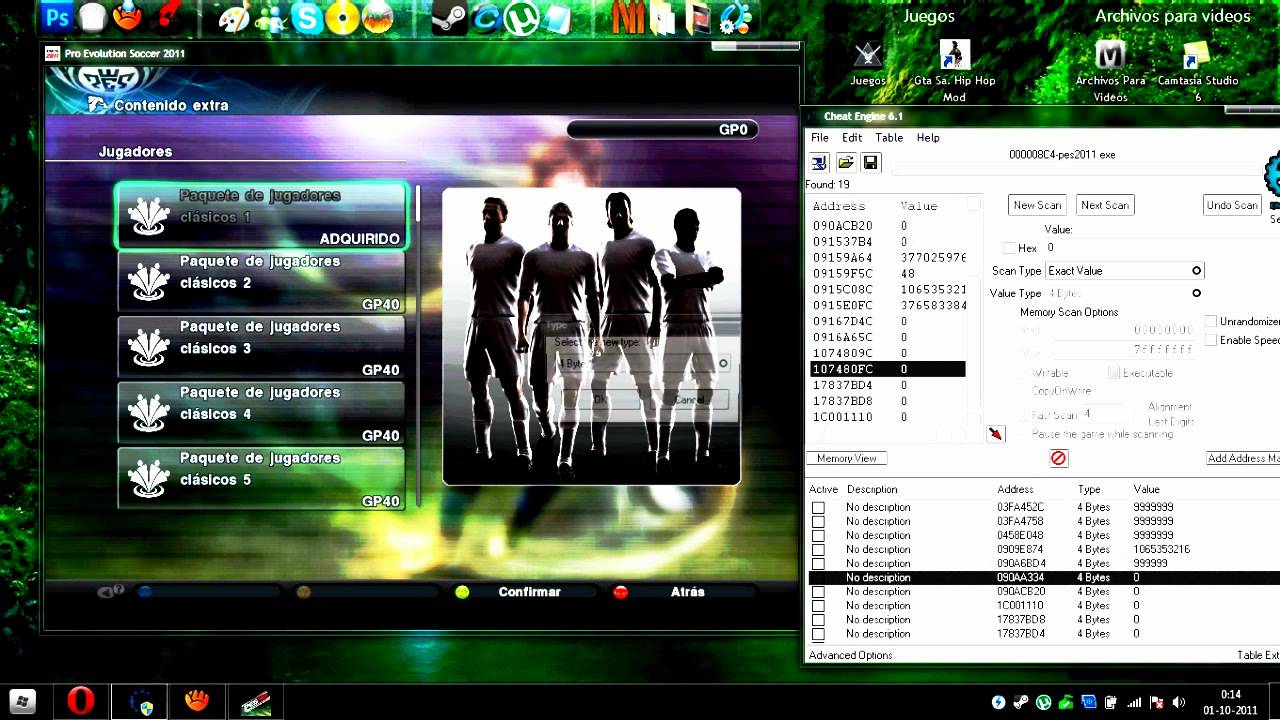Open uTorrent from the top dock
Image resolution: width=1280 pixels, height=720 pixels.
522,18
